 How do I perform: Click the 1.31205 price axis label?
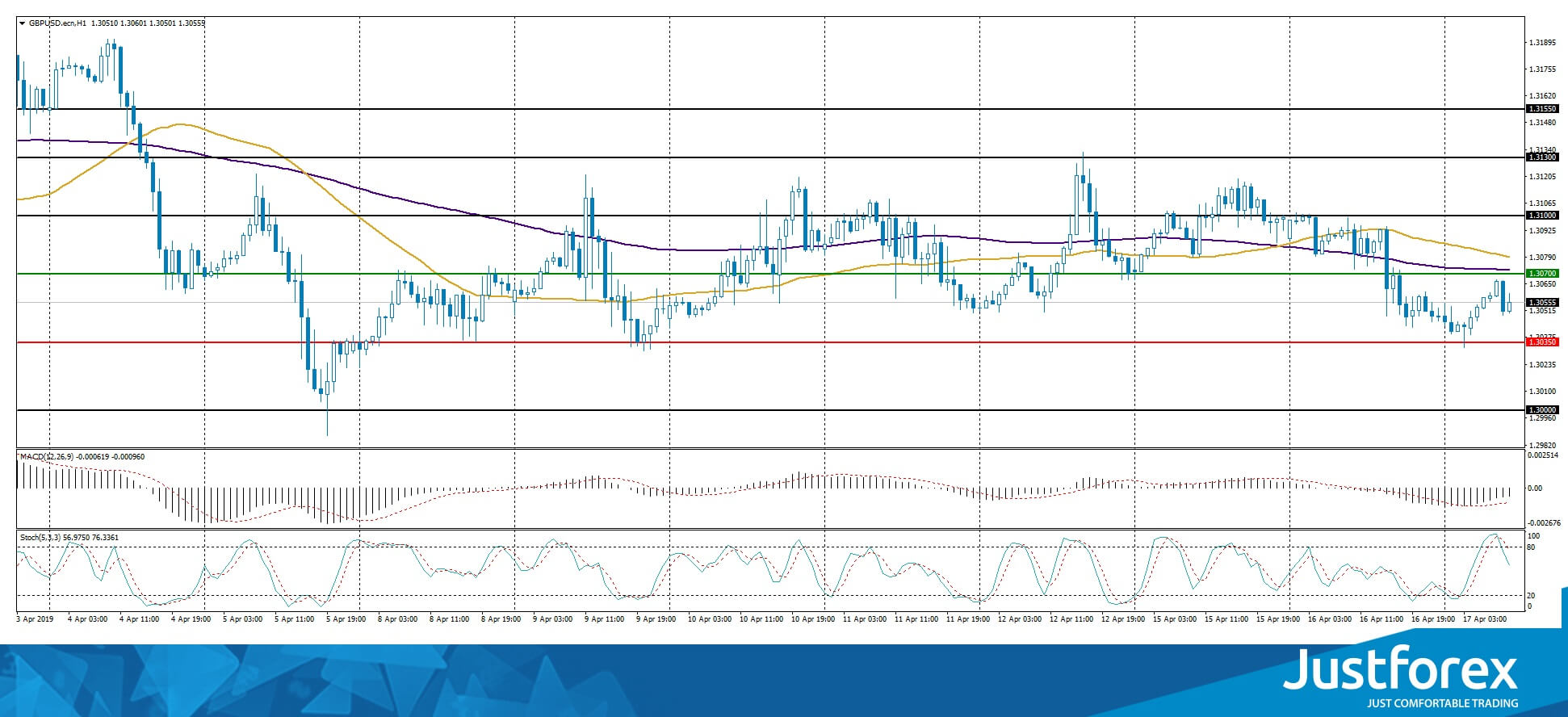pos(1542,176)
